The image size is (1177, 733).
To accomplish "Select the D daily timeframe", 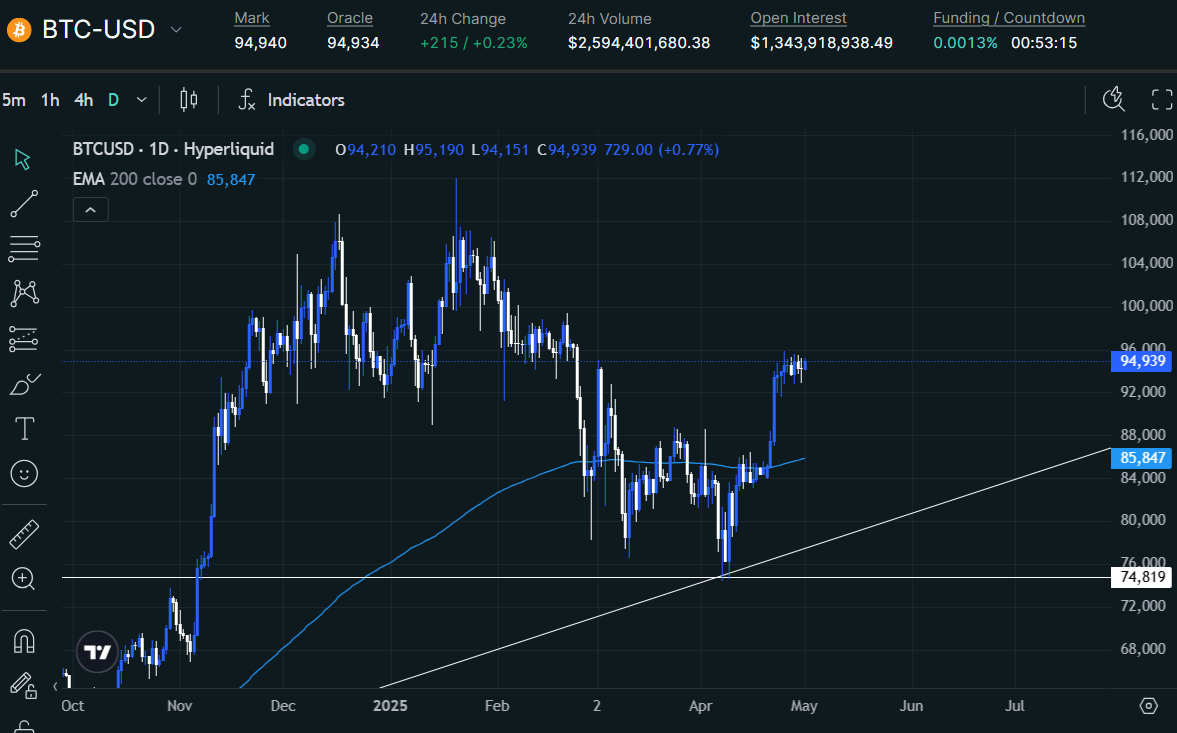I will click(x=113, y=100).
